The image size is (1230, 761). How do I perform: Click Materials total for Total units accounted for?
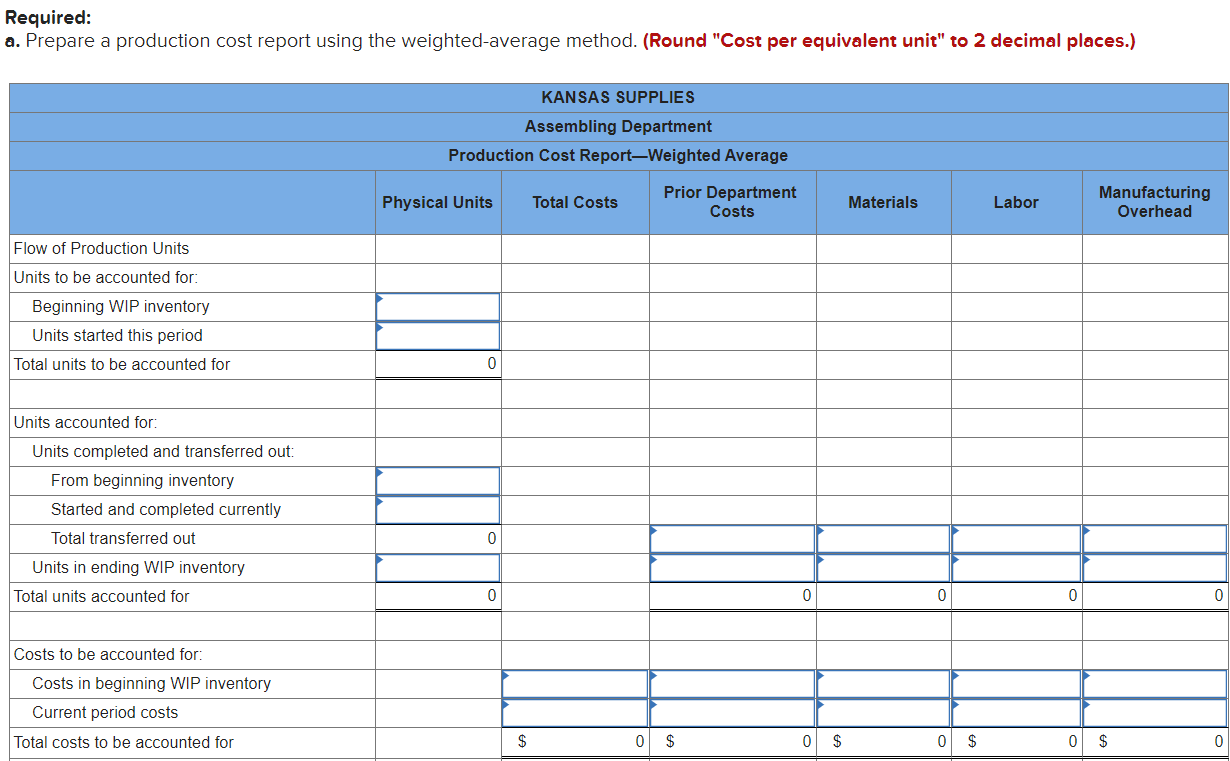[883, 596]
